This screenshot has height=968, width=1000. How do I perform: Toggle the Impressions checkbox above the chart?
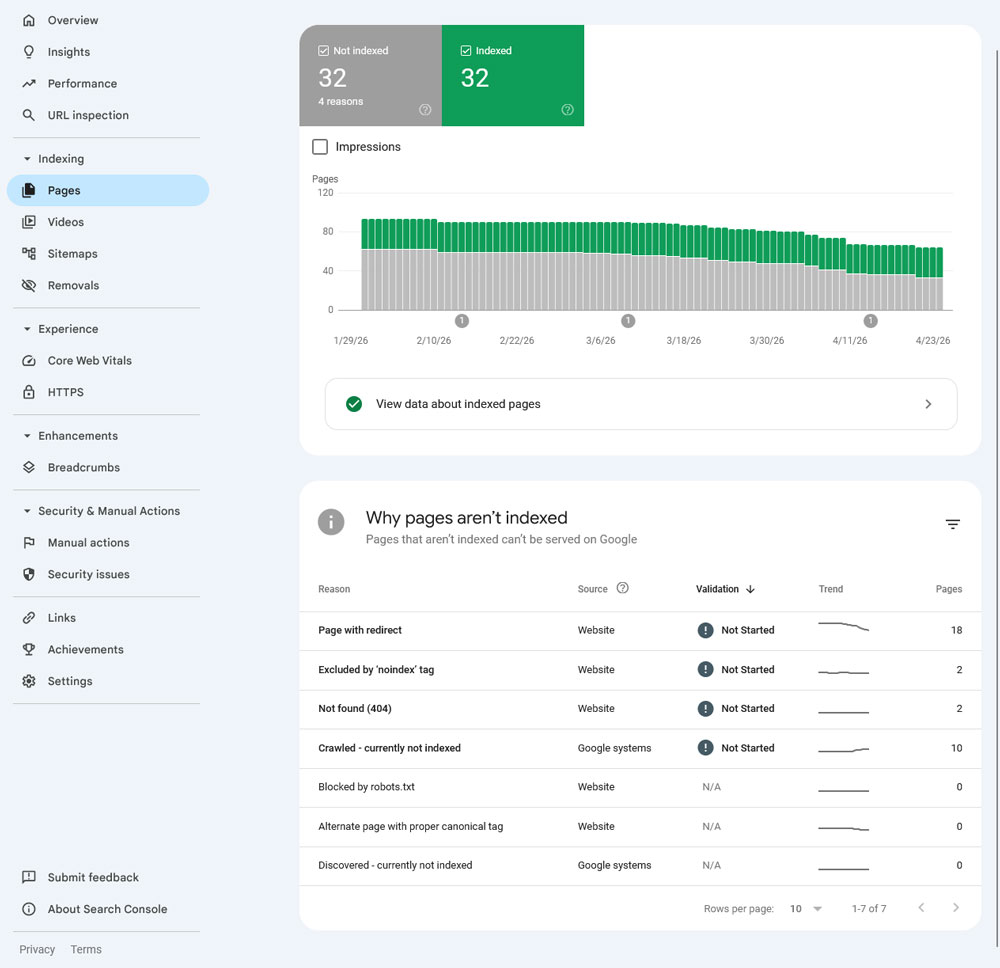pos(320,146)
